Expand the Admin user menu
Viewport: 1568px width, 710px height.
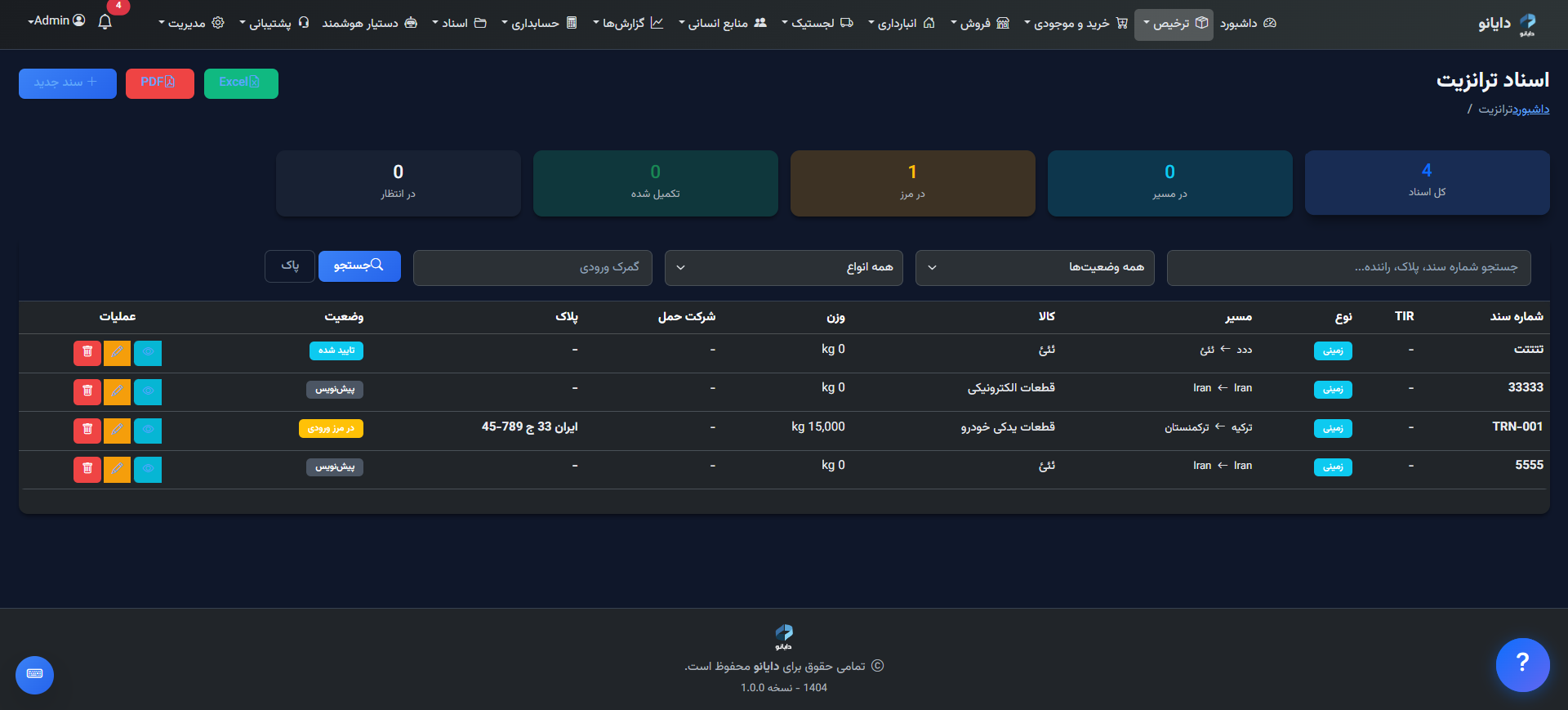click(x=56, y=21)
